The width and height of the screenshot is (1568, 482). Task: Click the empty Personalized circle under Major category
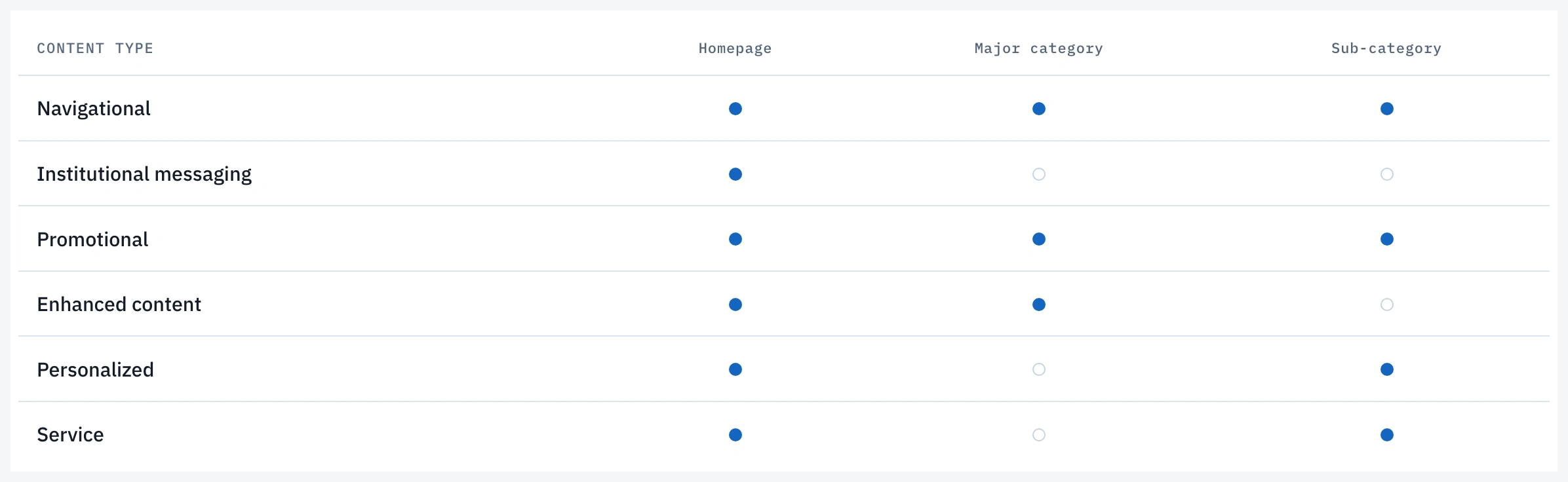click(1039, 369)
